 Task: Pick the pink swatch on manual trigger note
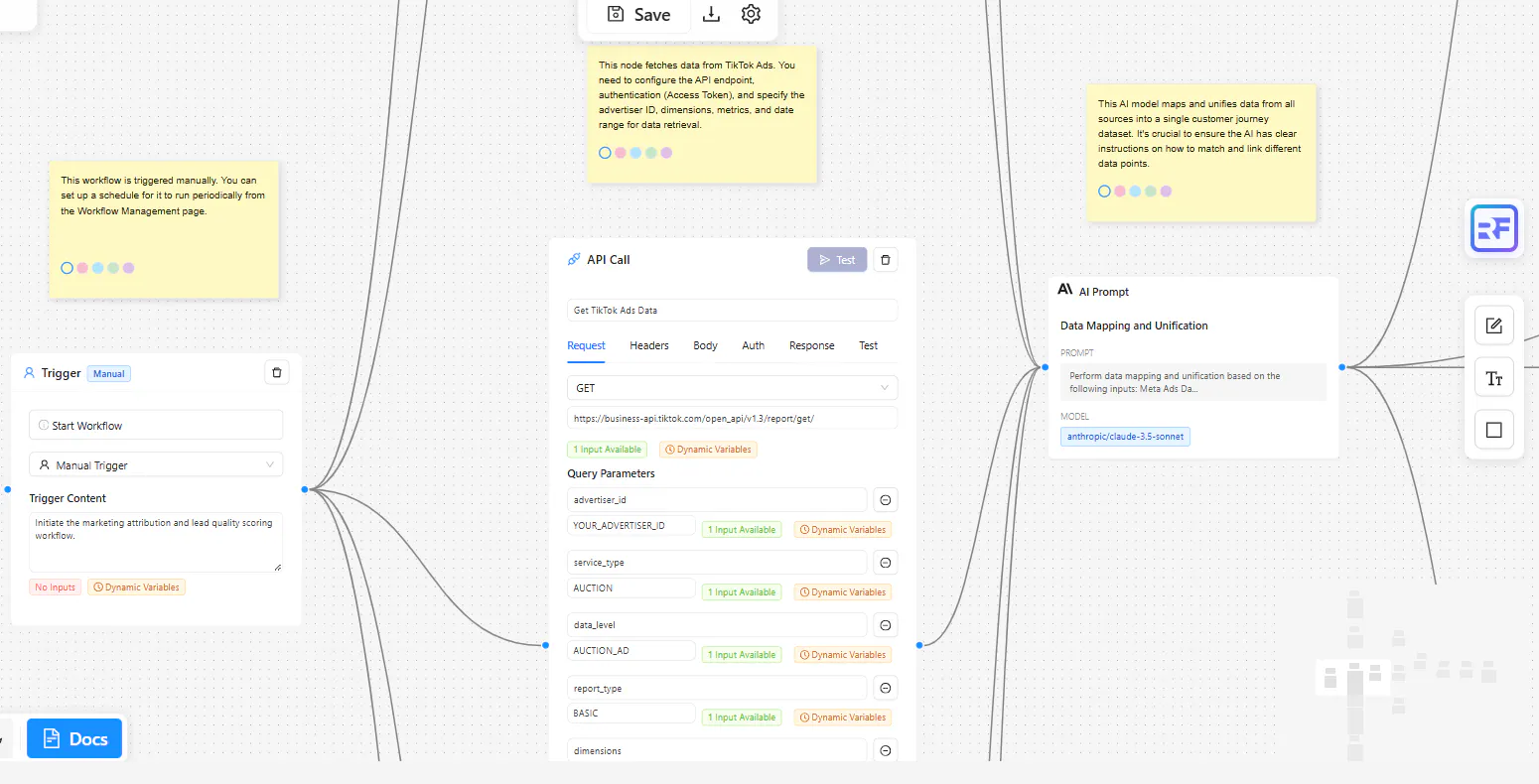(82, 268)
